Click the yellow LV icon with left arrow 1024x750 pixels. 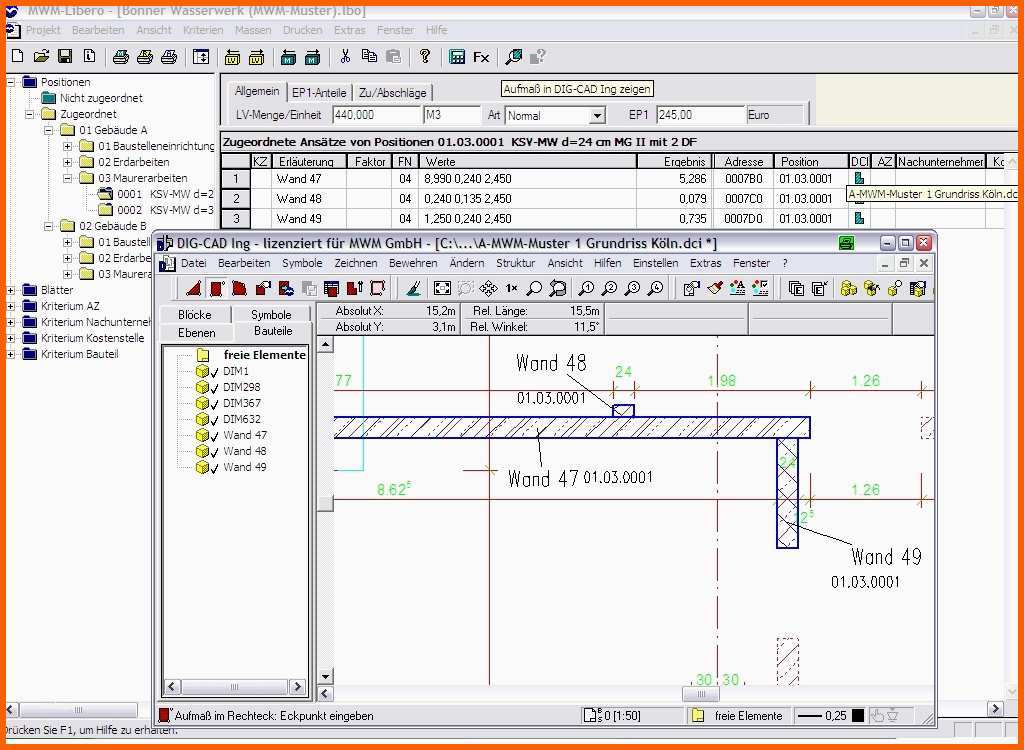(x=232, y=57)
